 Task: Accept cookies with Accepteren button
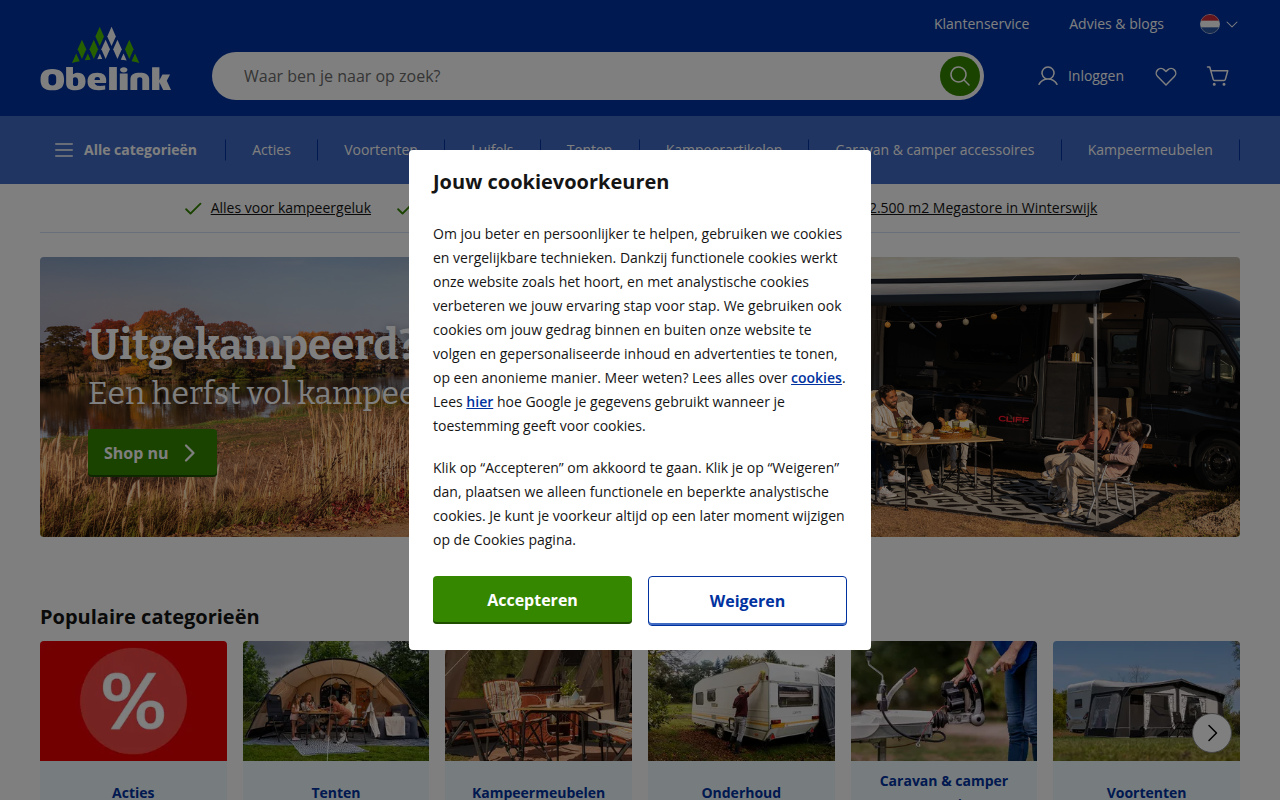point(532,600)
